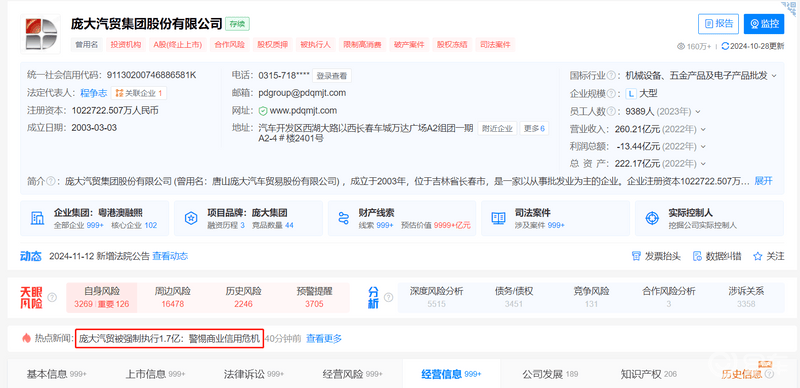Click the 合作风险 tag

230,45
